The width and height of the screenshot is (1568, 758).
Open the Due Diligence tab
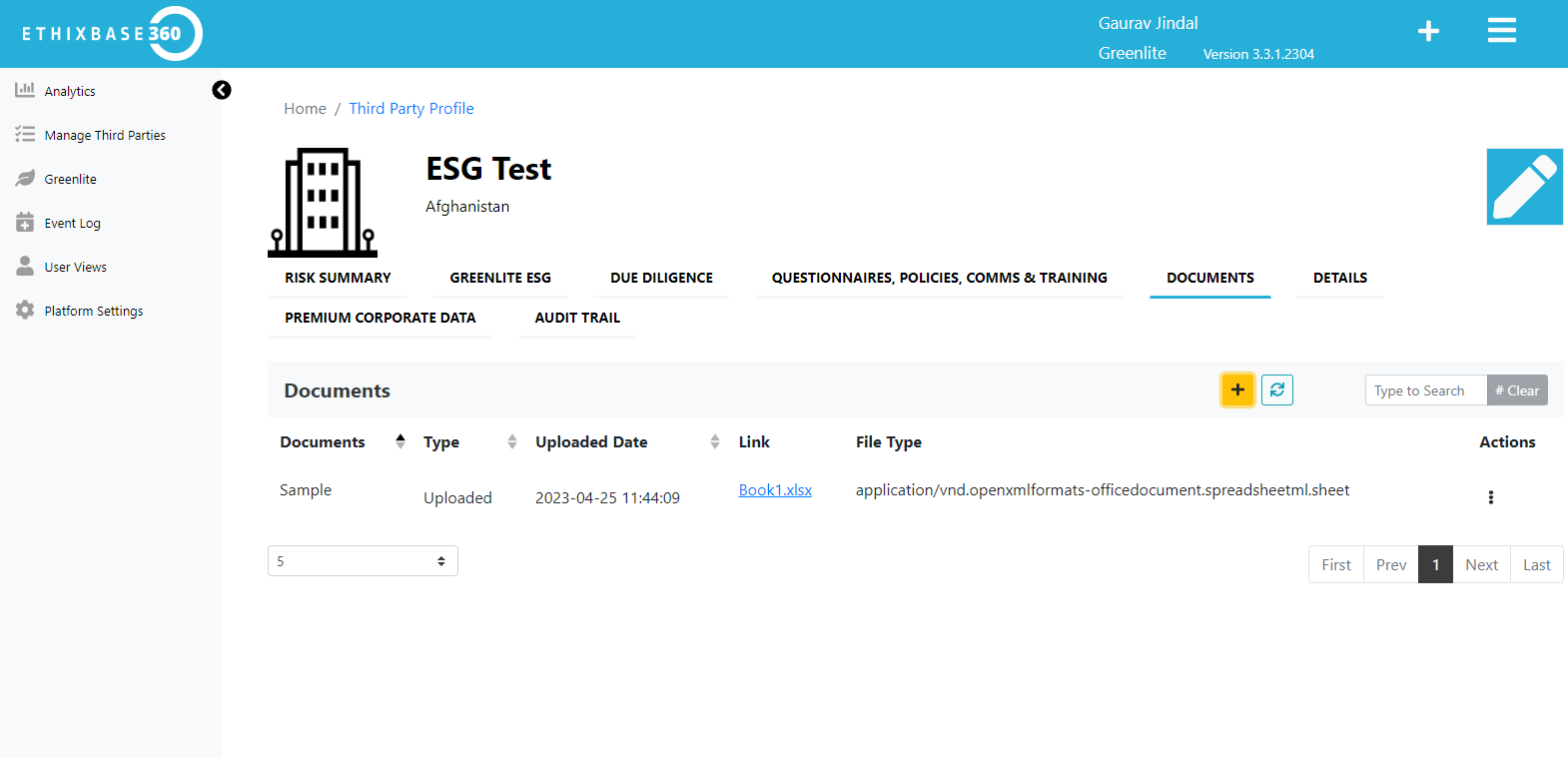tap(661, 278)
